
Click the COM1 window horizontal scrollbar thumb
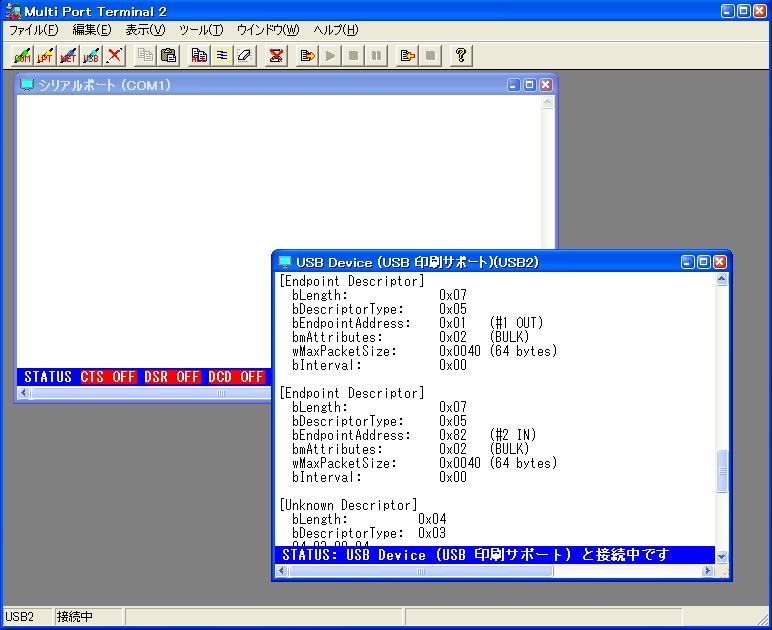[151, 393]
